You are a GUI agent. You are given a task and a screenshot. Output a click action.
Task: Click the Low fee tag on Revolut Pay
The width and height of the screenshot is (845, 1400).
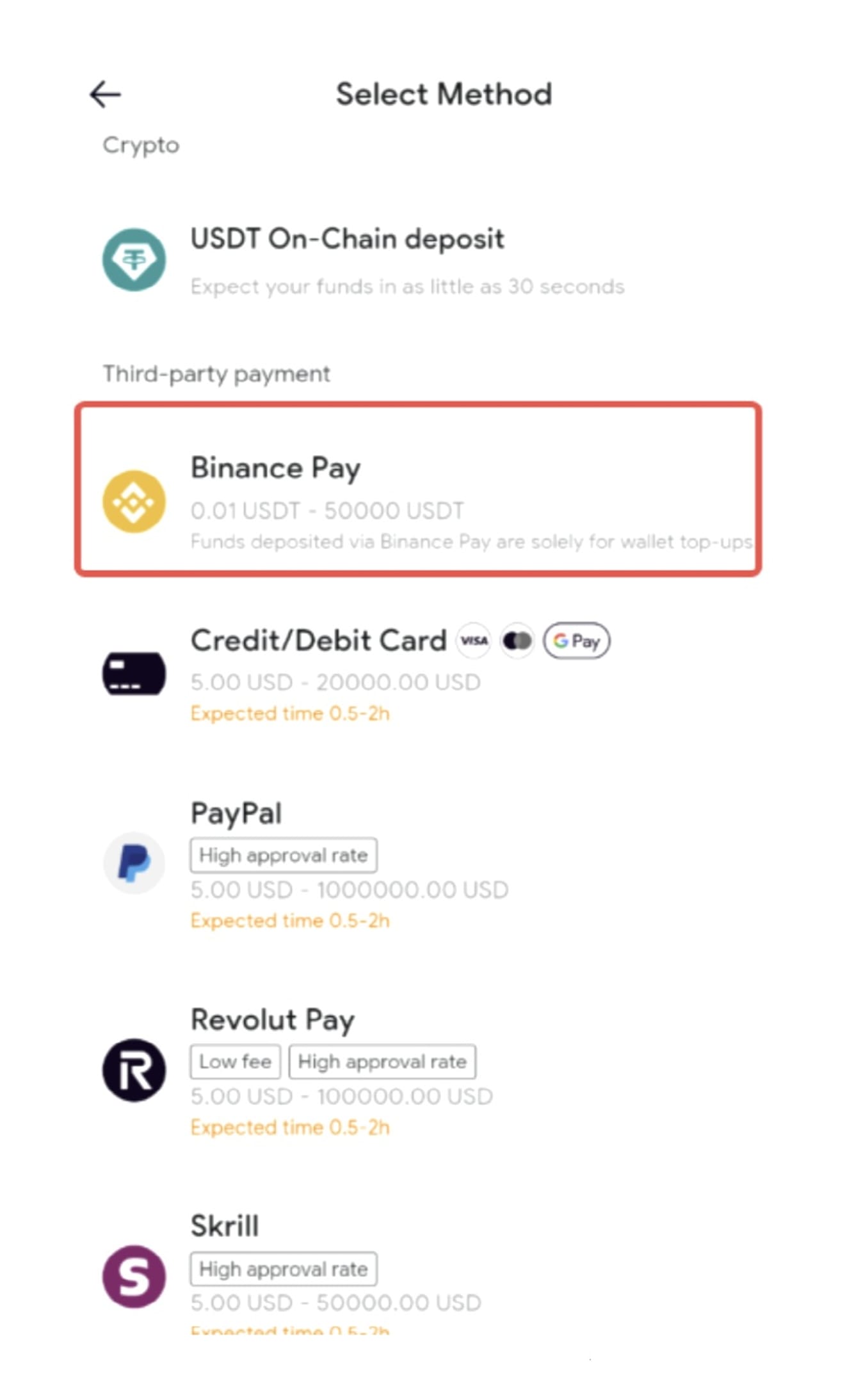235,1061
